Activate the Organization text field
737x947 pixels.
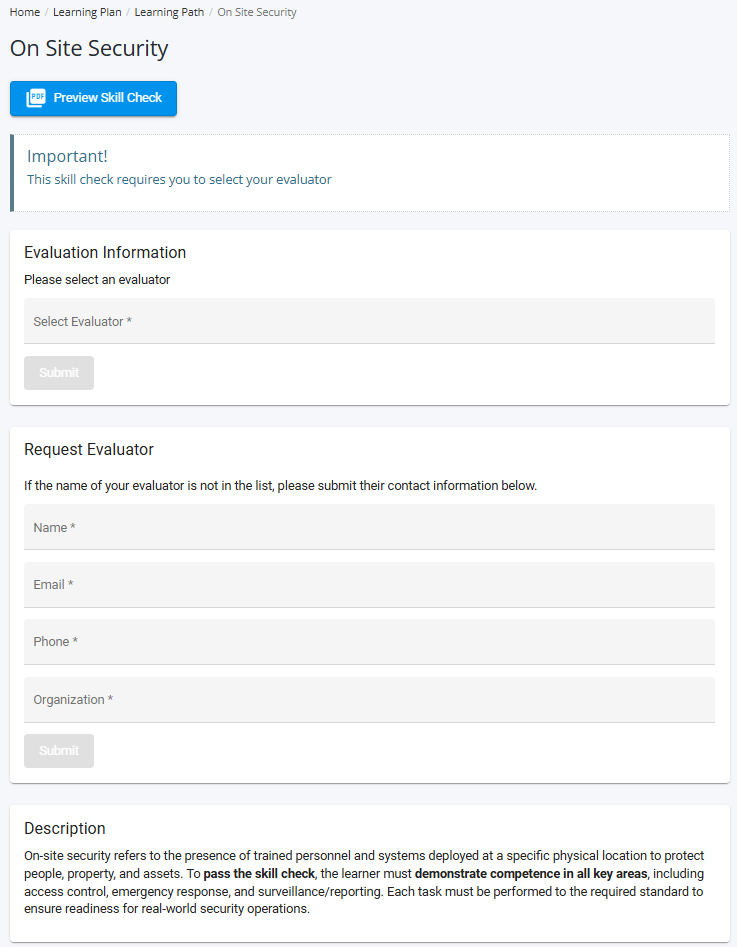[x=369, y=700]
